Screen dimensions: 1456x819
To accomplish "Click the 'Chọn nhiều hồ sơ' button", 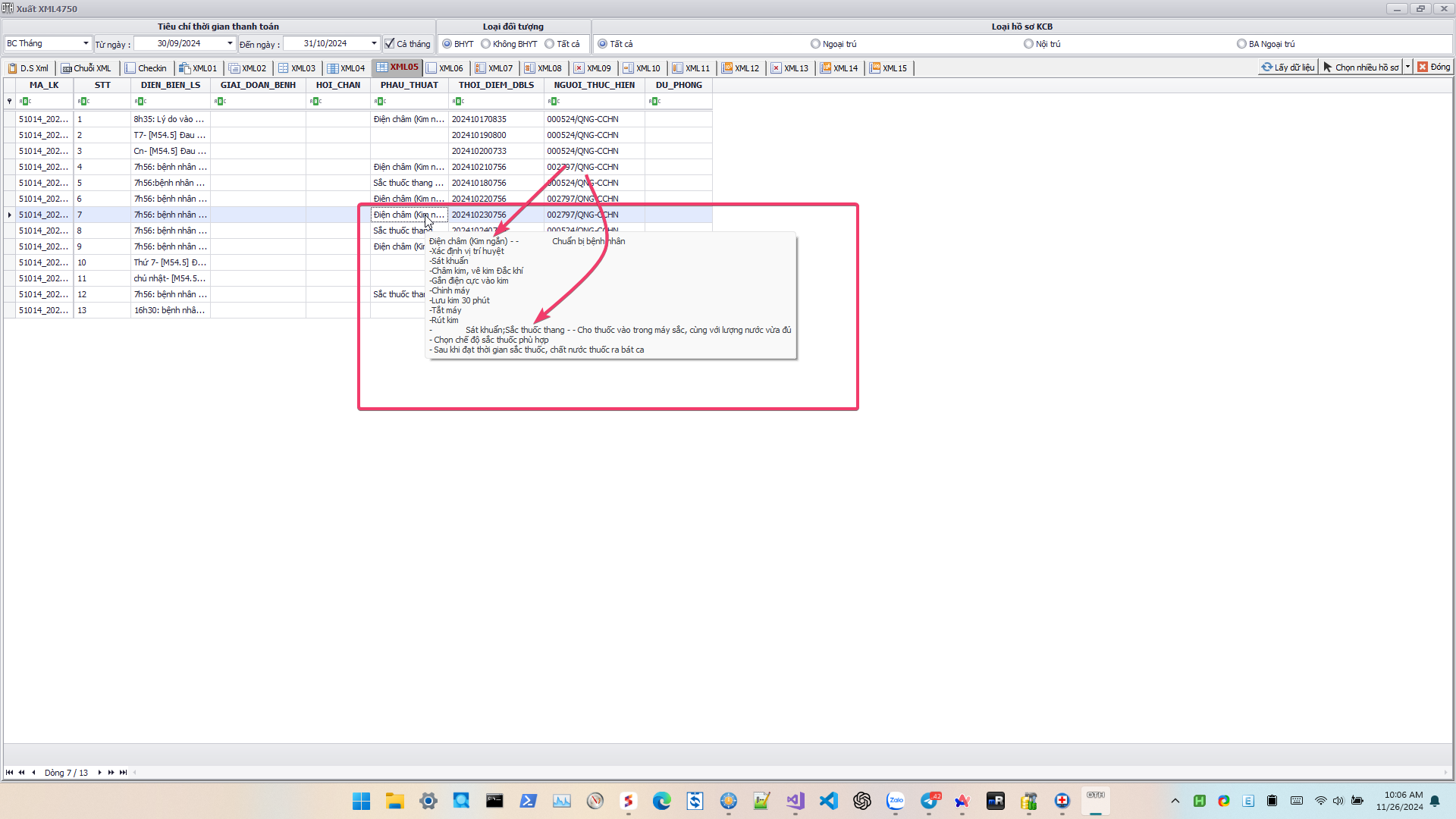I will (x=1361, y=67).
